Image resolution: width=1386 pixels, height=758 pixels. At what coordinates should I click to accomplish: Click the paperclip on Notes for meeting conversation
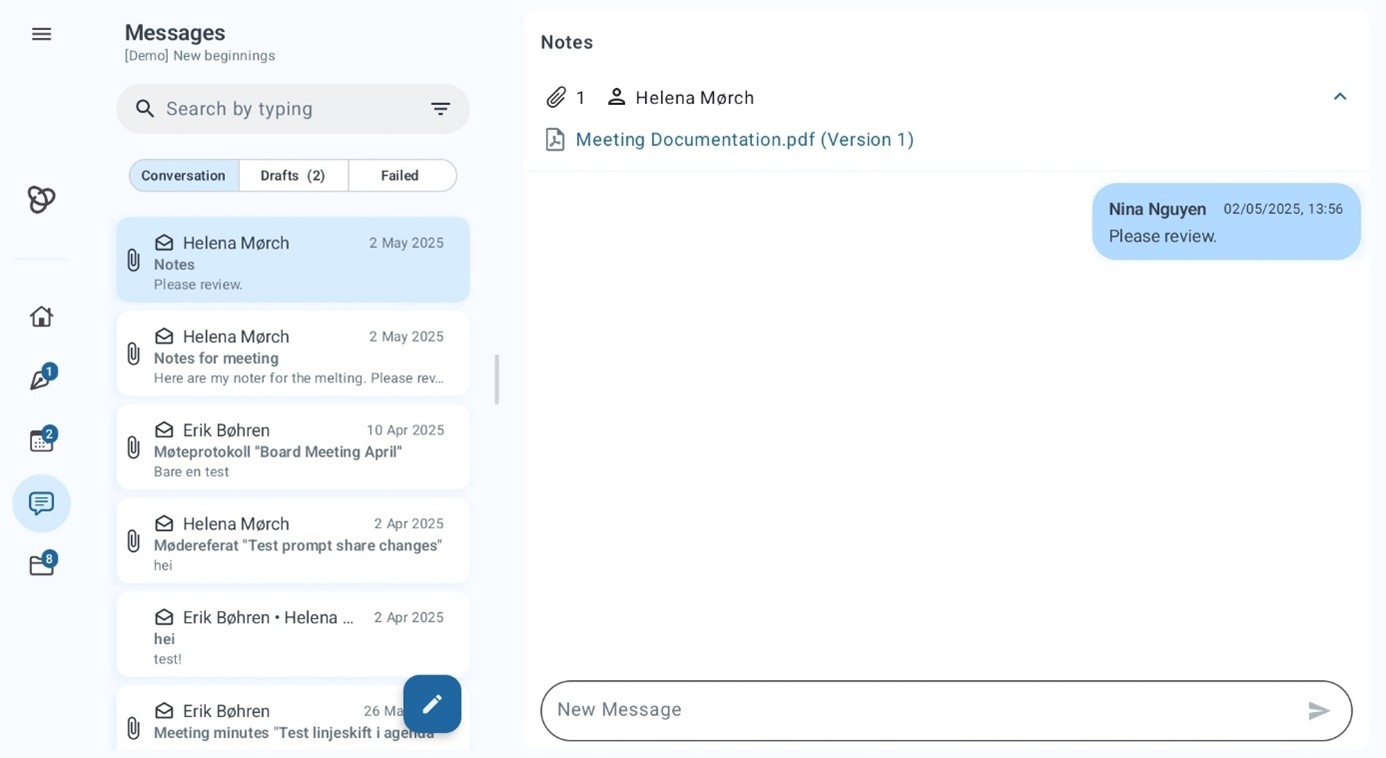(x=133, y=354)
